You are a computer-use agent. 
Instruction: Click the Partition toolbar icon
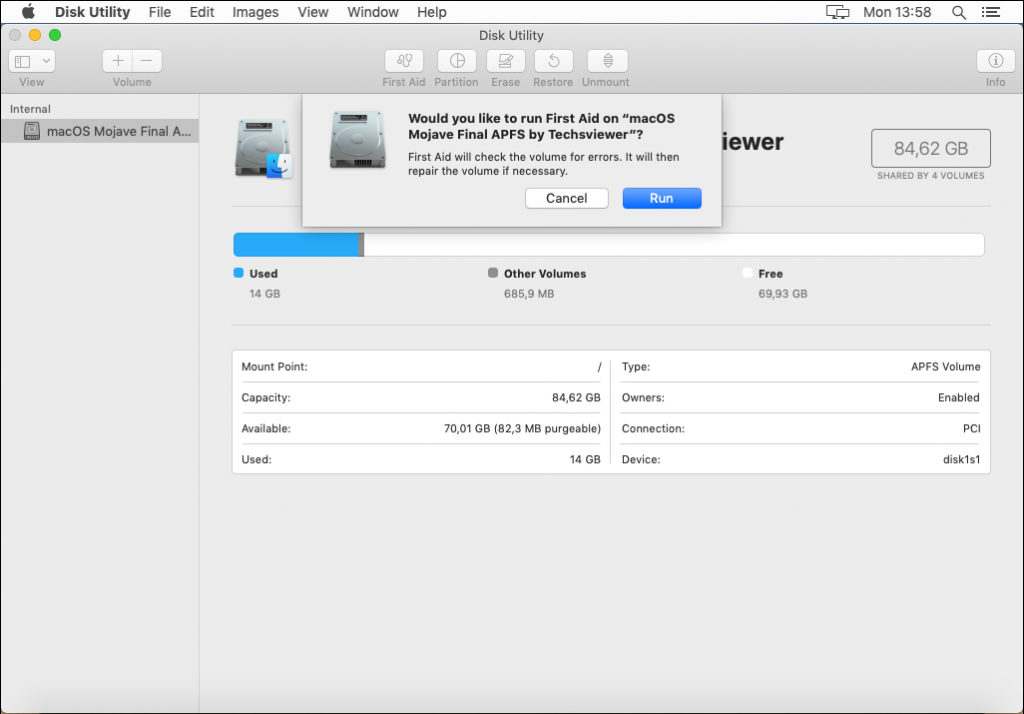[456, 61]
